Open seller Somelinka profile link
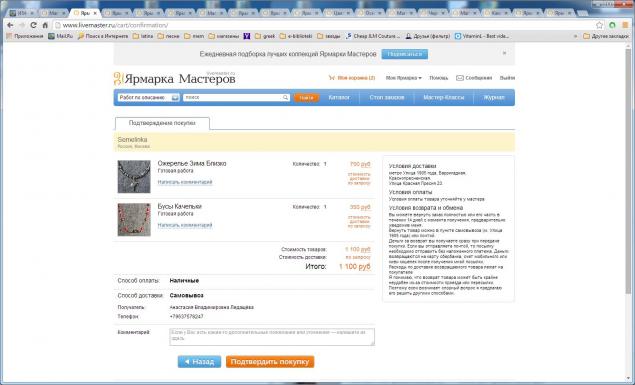The width and height of the screenshot is (635, 385). [132, 139]
